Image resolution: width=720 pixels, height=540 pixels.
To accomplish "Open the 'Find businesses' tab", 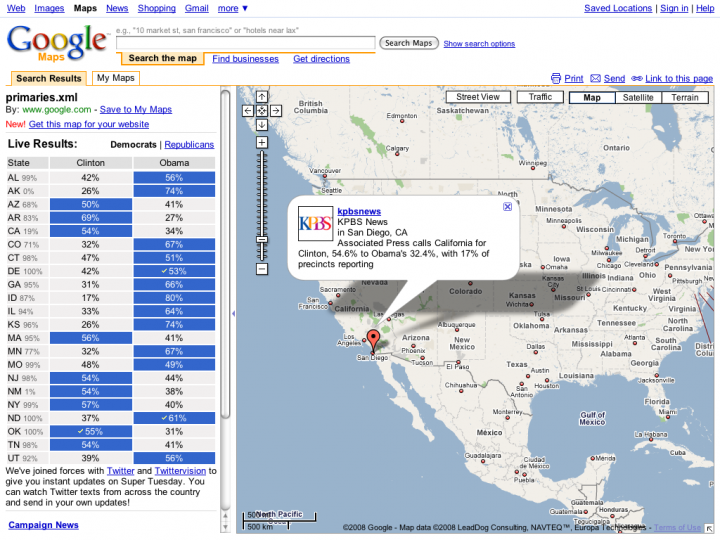I will (245, 59).
